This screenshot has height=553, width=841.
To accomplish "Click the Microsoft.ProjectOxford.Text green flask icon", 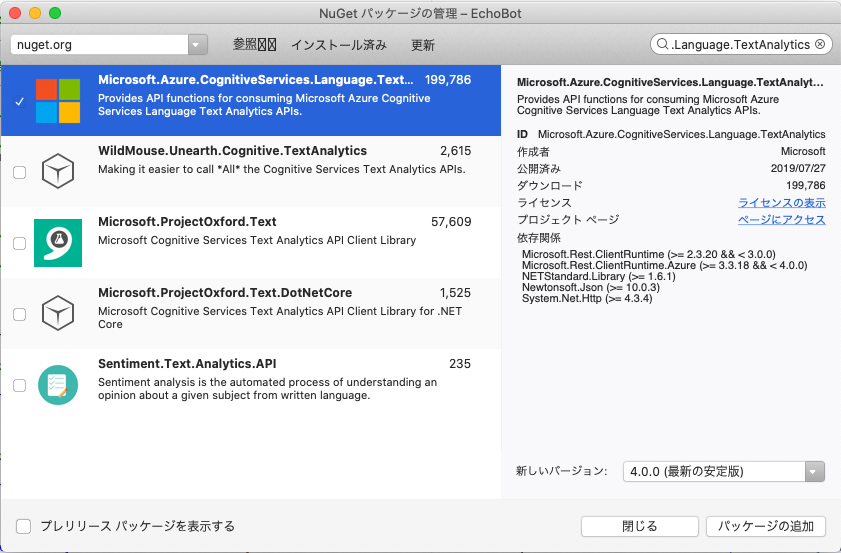I will click(x=58, y=242).
